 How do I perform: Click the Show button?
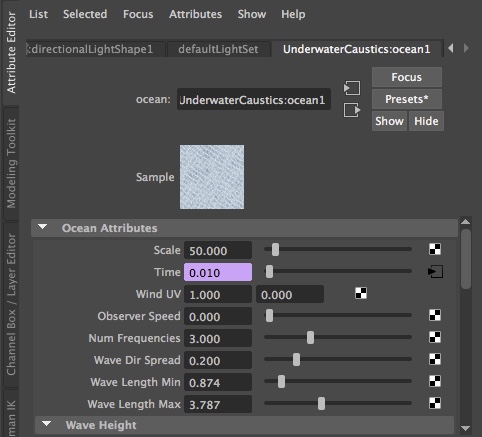tap(389, 121)
